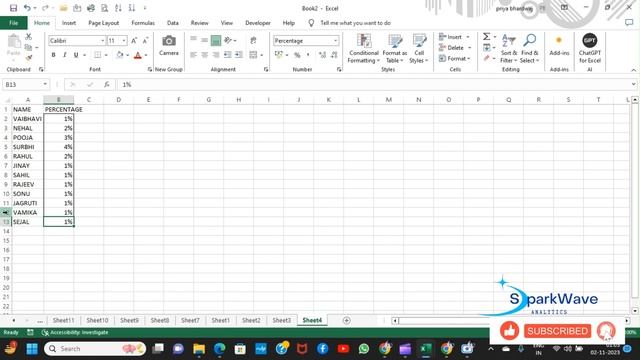Click the taskbar Search box
The image size is (640, 360).
click(95, 349)
